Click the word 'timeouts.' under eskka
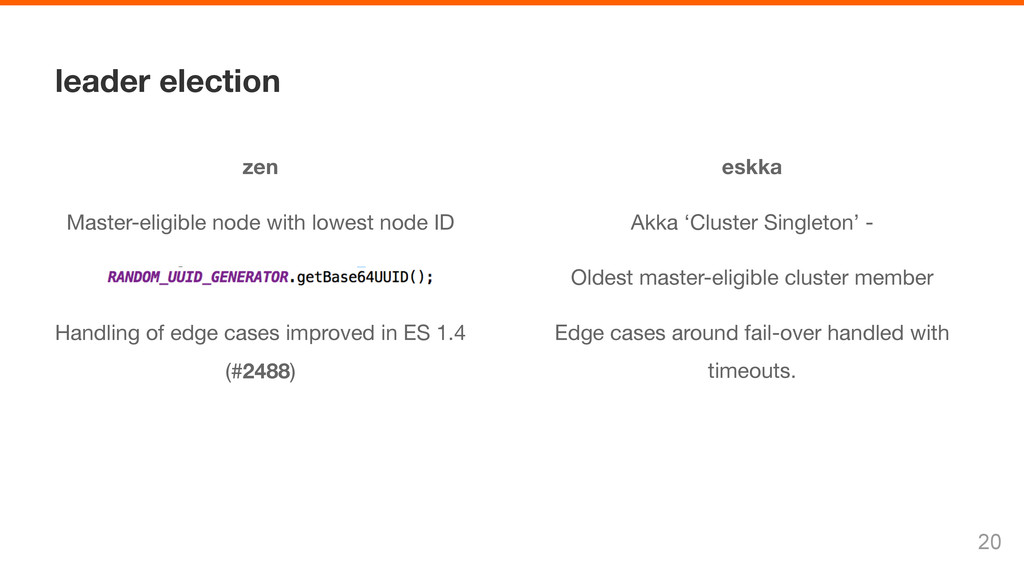 tap(752, 371)
